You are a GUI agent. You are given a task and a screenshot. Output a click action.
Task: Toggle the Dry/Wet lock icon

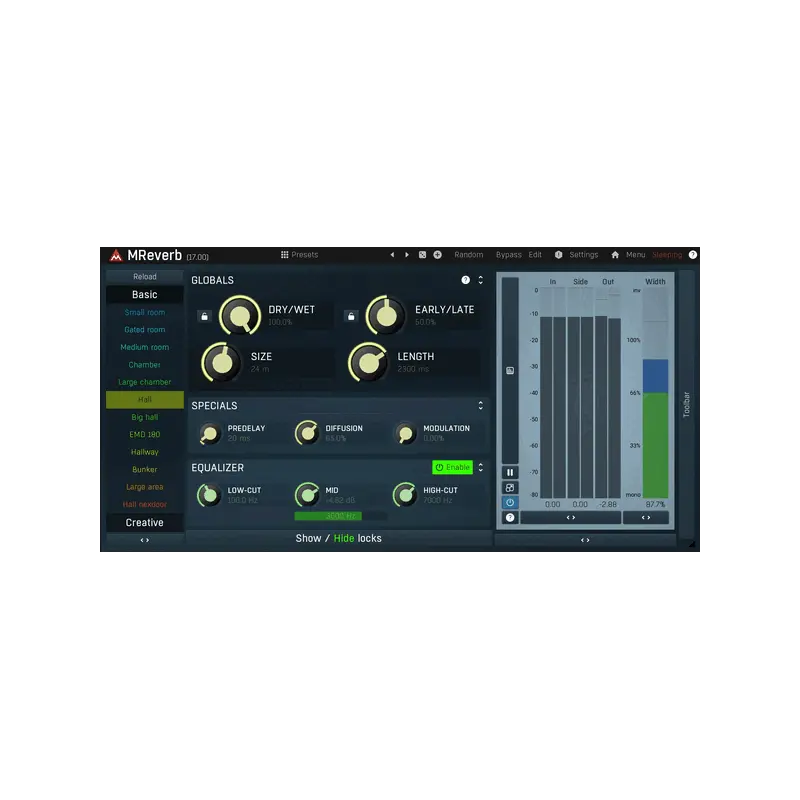coord(205,316)
